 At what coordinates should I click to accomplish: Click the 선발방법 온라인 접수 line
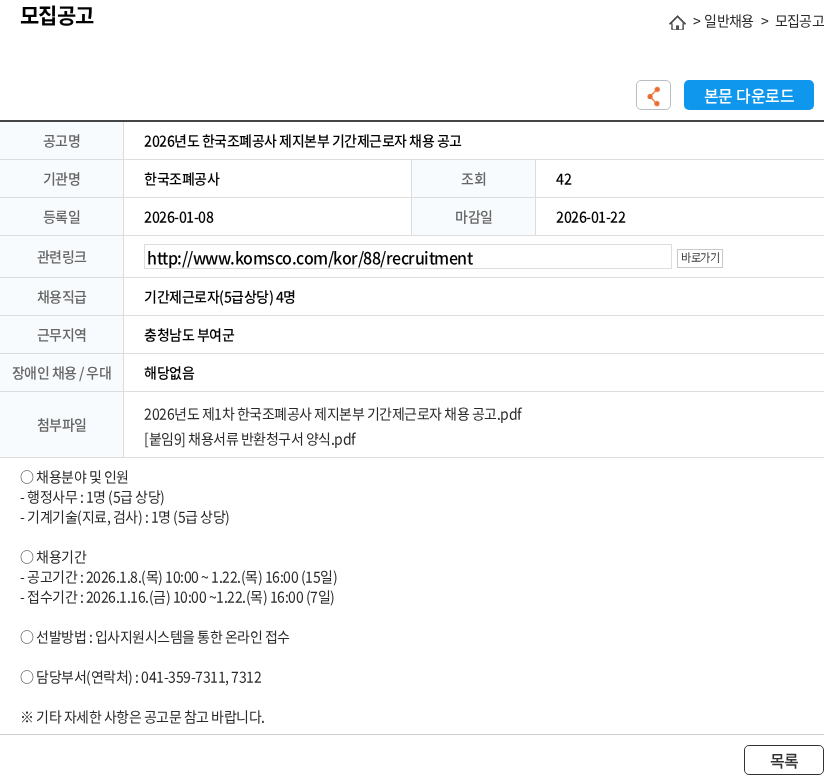pos(154,637)
